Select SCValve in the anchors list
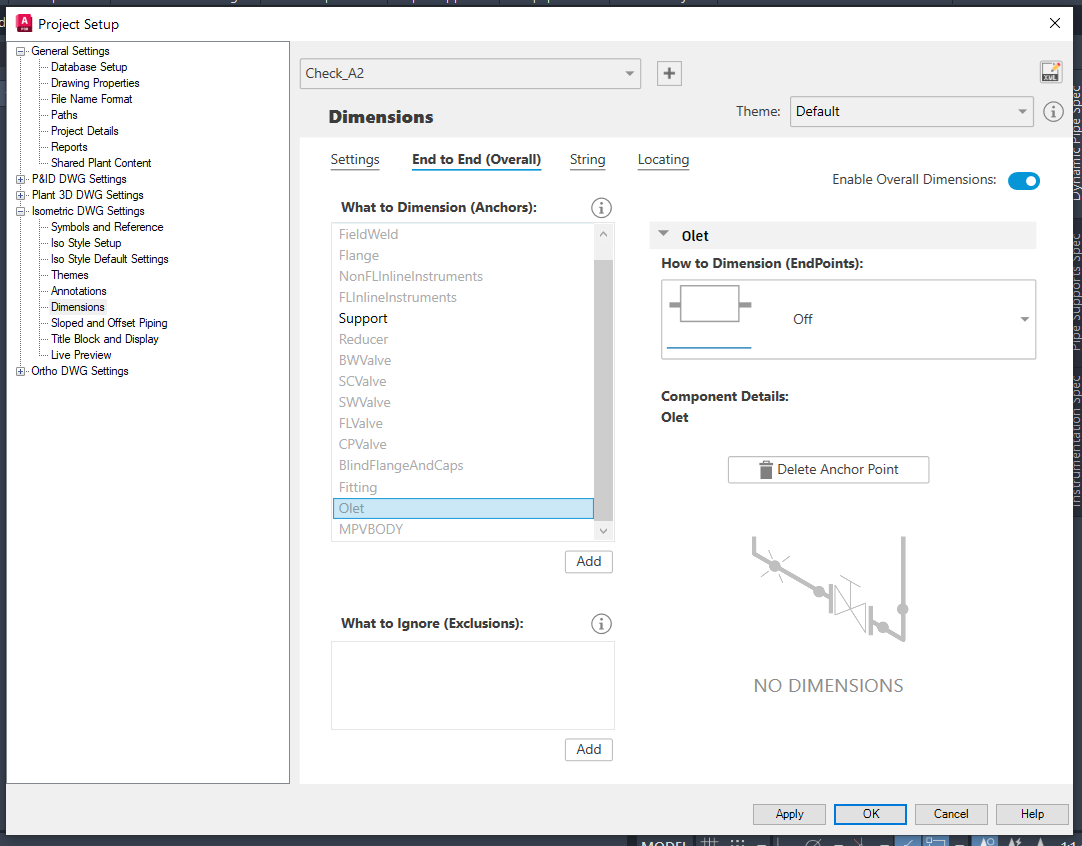The width and height of the screenshot is (1082, 846). (x=462, y=382)
